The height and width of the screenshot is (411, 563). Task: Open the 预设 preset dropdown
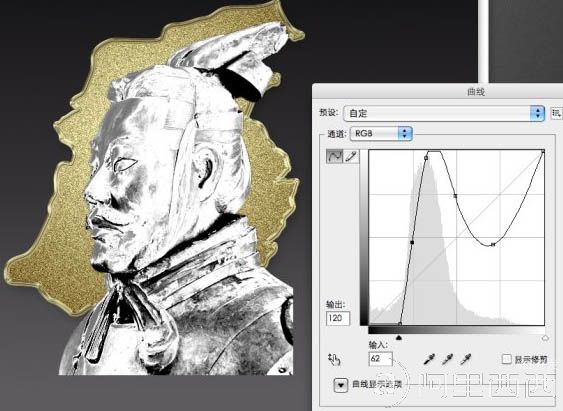(x=444, y=113)
